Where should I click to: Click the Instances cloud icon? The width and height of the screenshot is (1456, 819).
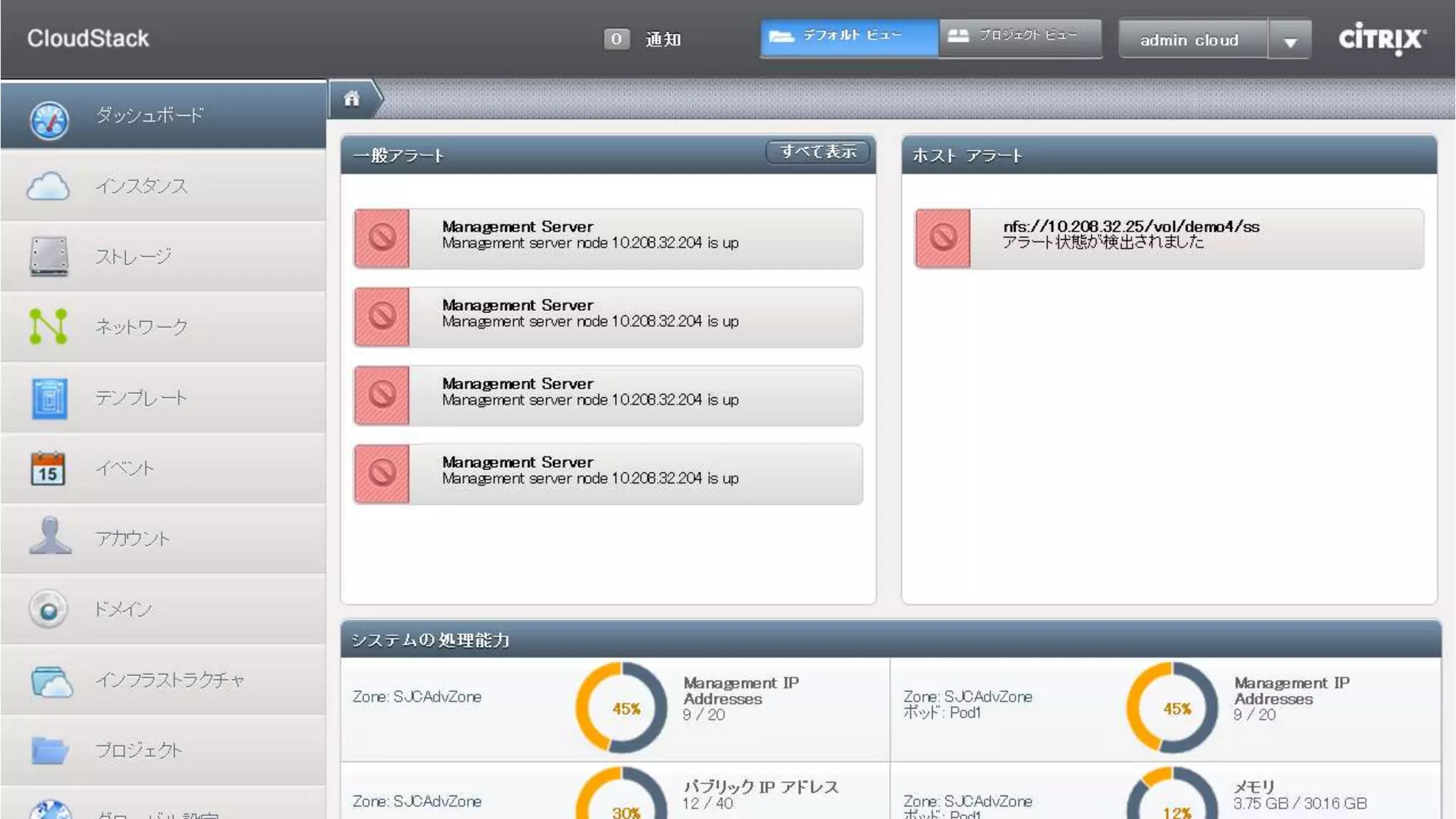(48, 186)
